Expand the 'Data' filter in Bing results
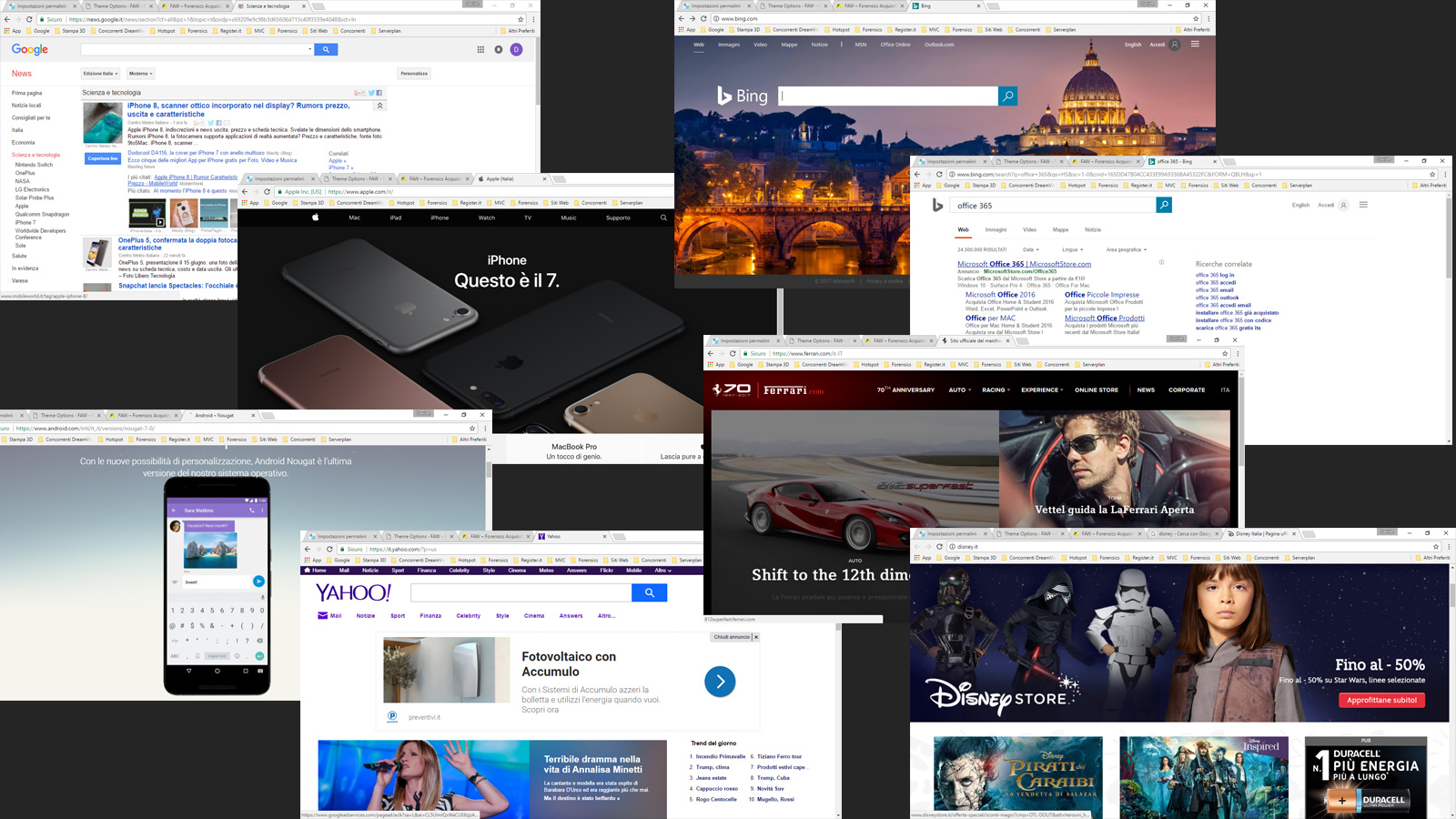 click(1030, 249)
